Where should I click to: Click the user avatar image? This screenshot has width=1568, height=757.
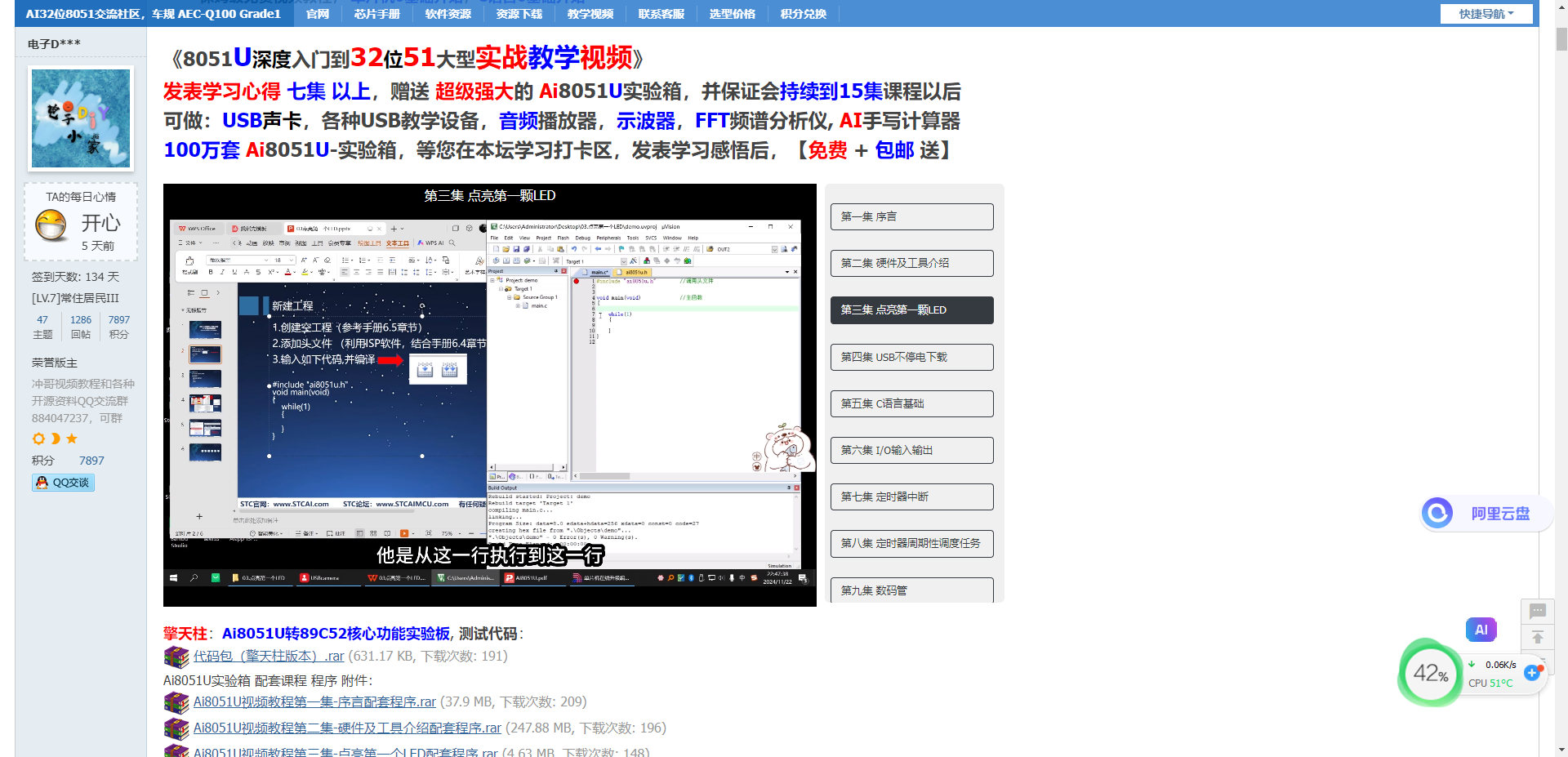(81, 118)
